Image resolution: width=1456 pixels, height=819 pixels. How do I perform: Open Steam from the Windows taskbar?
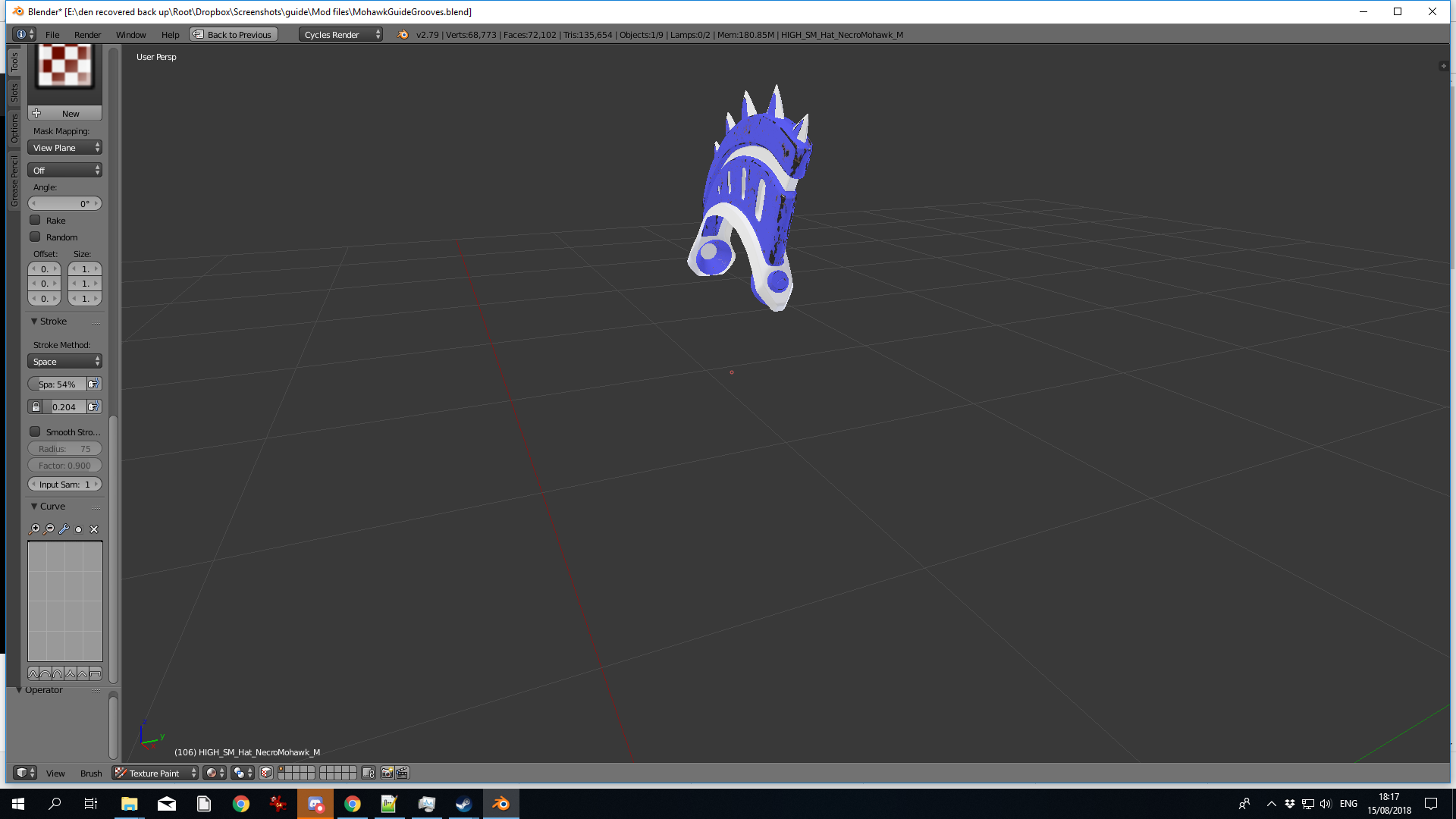coord(463,804)
